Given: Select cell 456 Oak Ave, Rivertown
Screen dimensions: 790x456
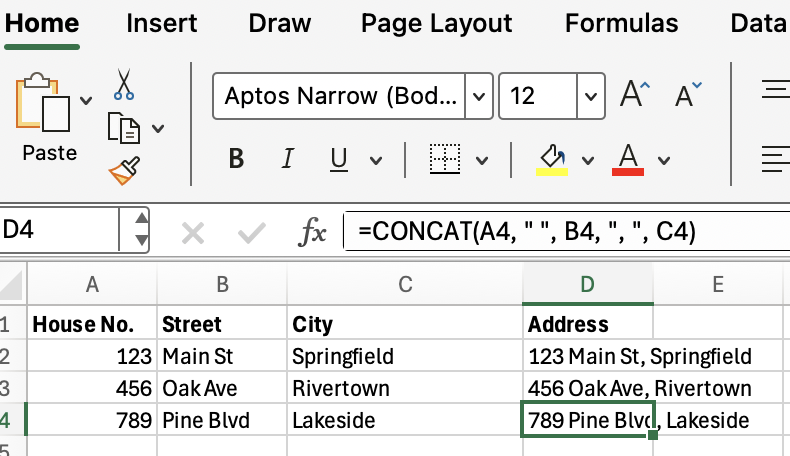Looking at the screenshot, I should 587,388.
